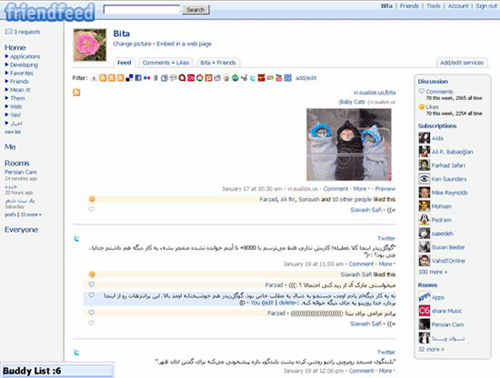
Task: Click the leftmost orange RSS filter icon
Action: (103, 78)
